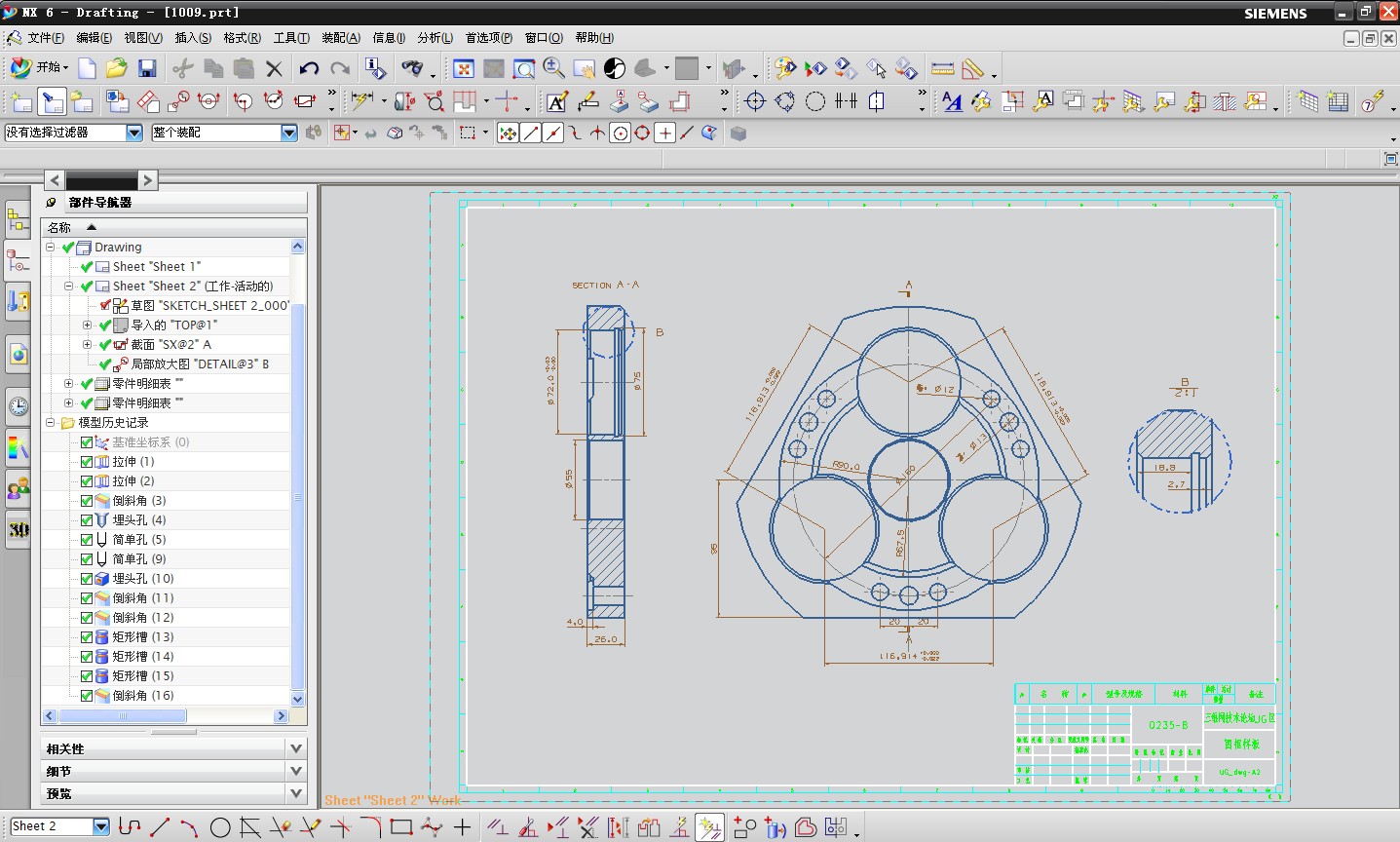Toggle checkbox for 矩形槽 (13)
Image resolution: width=1400 pixels, height=842 pixels.
(x=87, y=637)
